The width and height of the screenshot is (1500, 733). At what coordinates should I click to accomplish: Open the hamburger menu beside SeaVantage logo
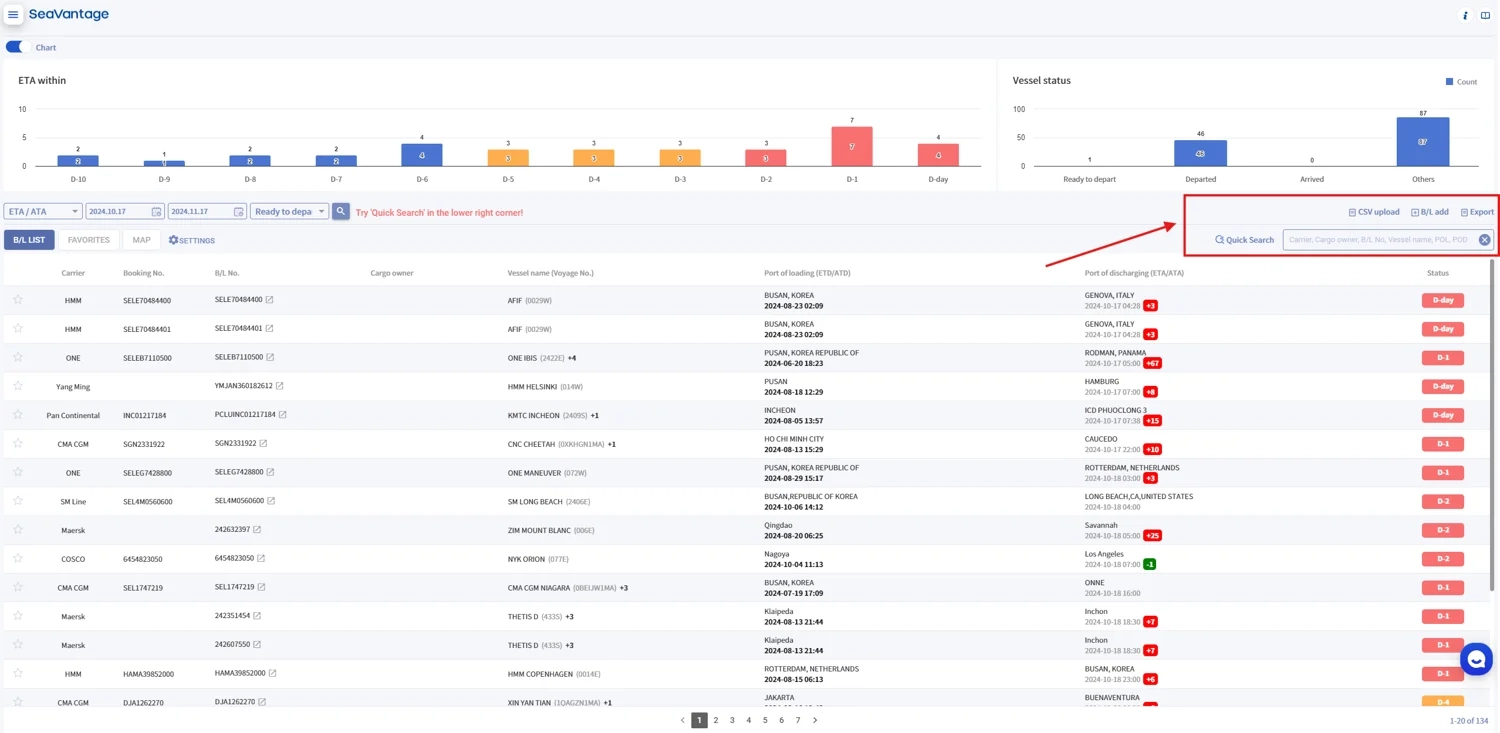click(13, 15)
